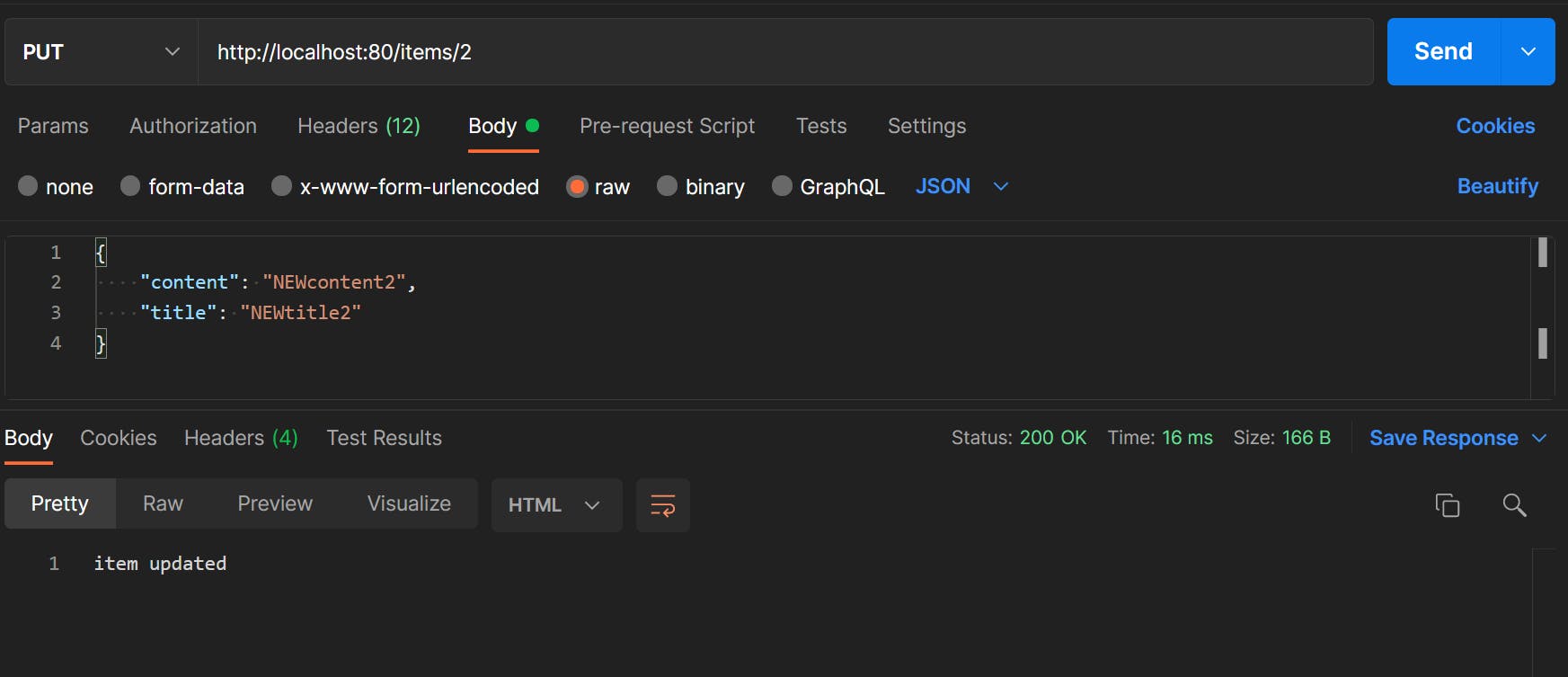The width and height of the screenshot is (1568, 677).
Task: Open the response Cookies tab
Action: (119, 438)
